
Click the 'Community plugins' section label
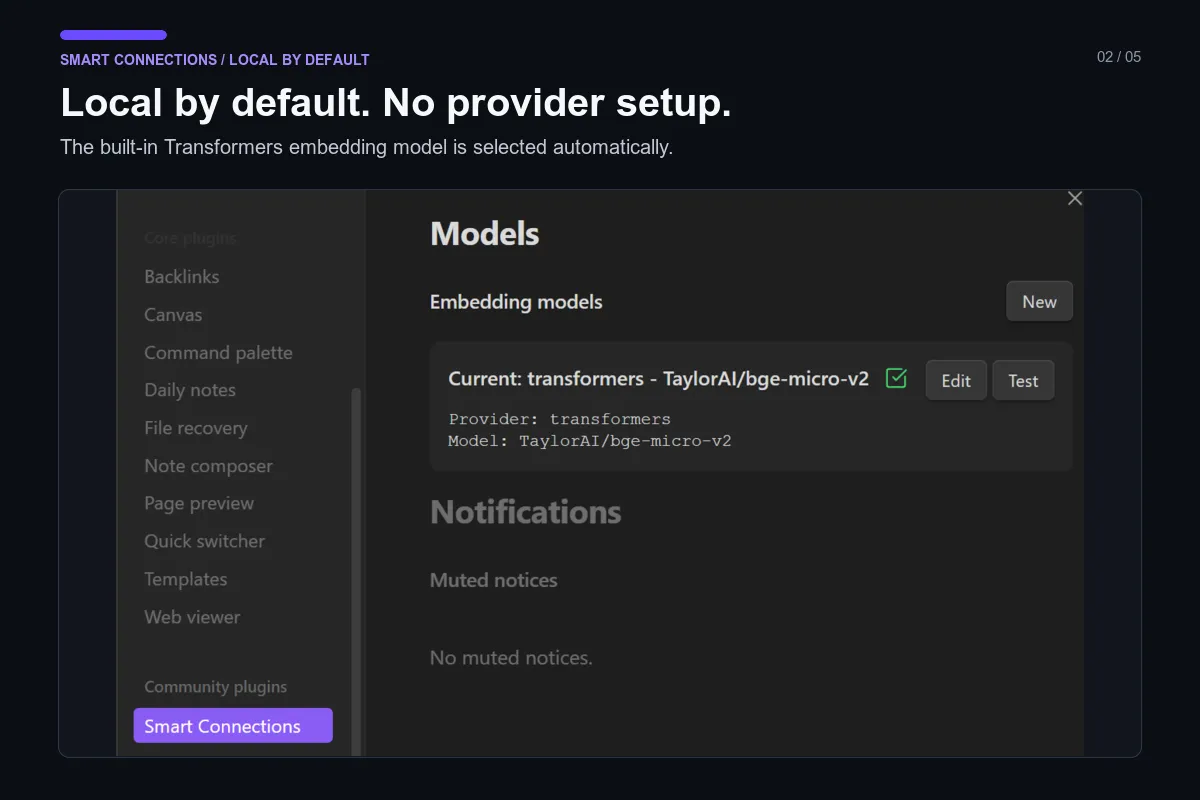(215, 687)
